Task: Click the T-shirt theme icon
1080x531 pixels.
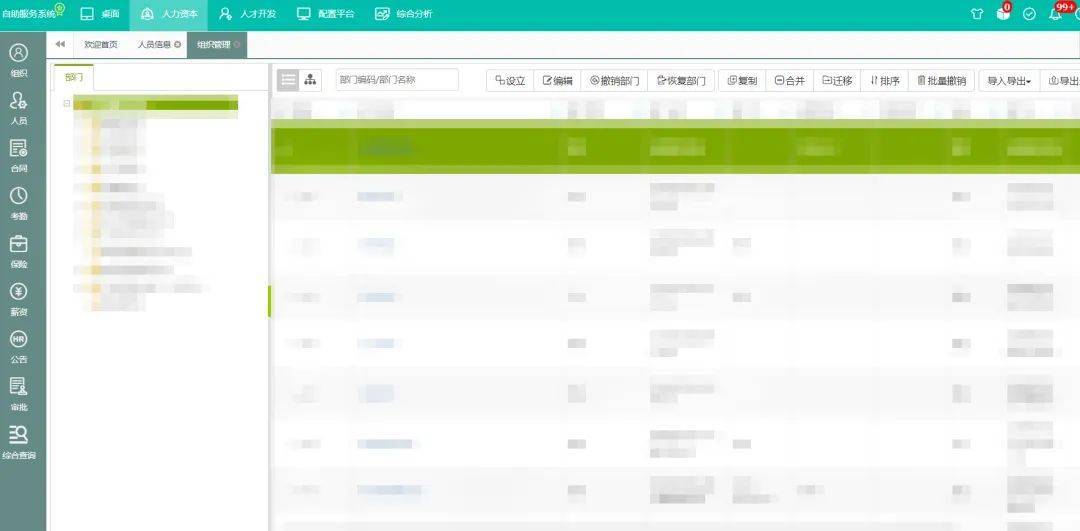Action: 977,14
